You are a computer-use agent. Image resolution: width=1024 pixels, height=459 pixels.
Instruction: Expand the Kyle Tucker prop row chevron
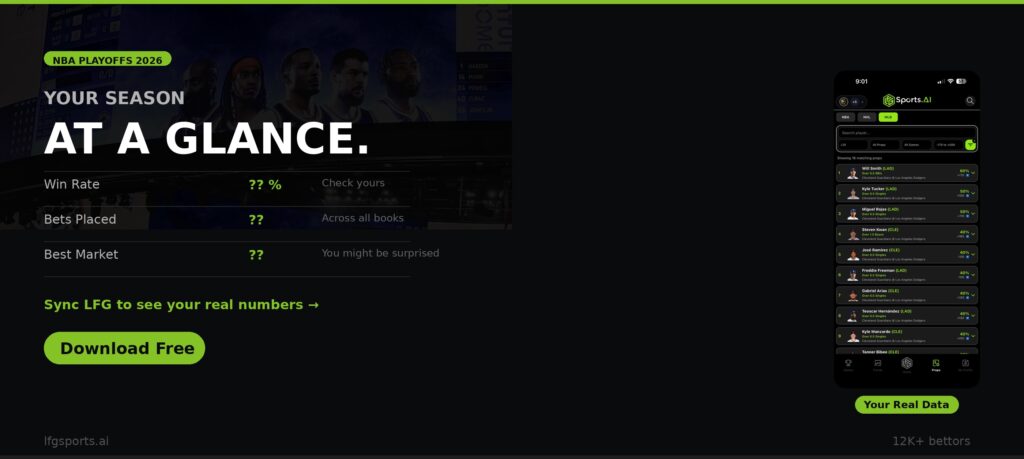pos(973,193)
